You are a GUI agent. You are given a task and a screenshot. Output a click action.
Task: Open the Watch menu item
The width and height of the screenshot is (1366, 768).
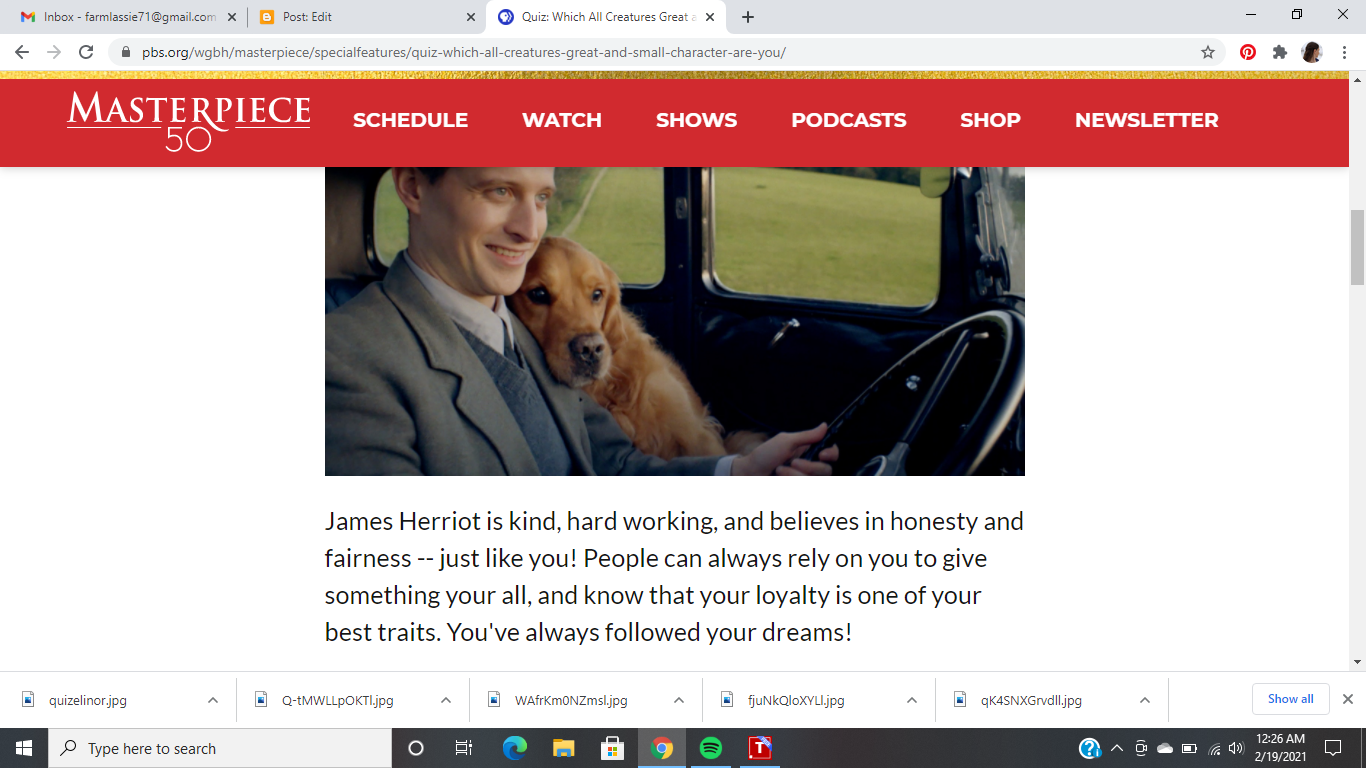[562, 120]
